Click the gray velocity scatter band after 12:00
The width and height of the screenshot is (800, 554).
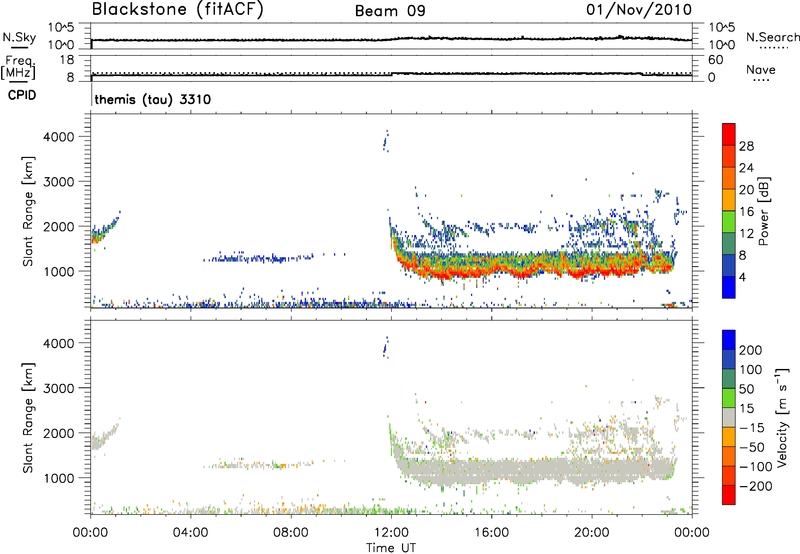(533, 469)
